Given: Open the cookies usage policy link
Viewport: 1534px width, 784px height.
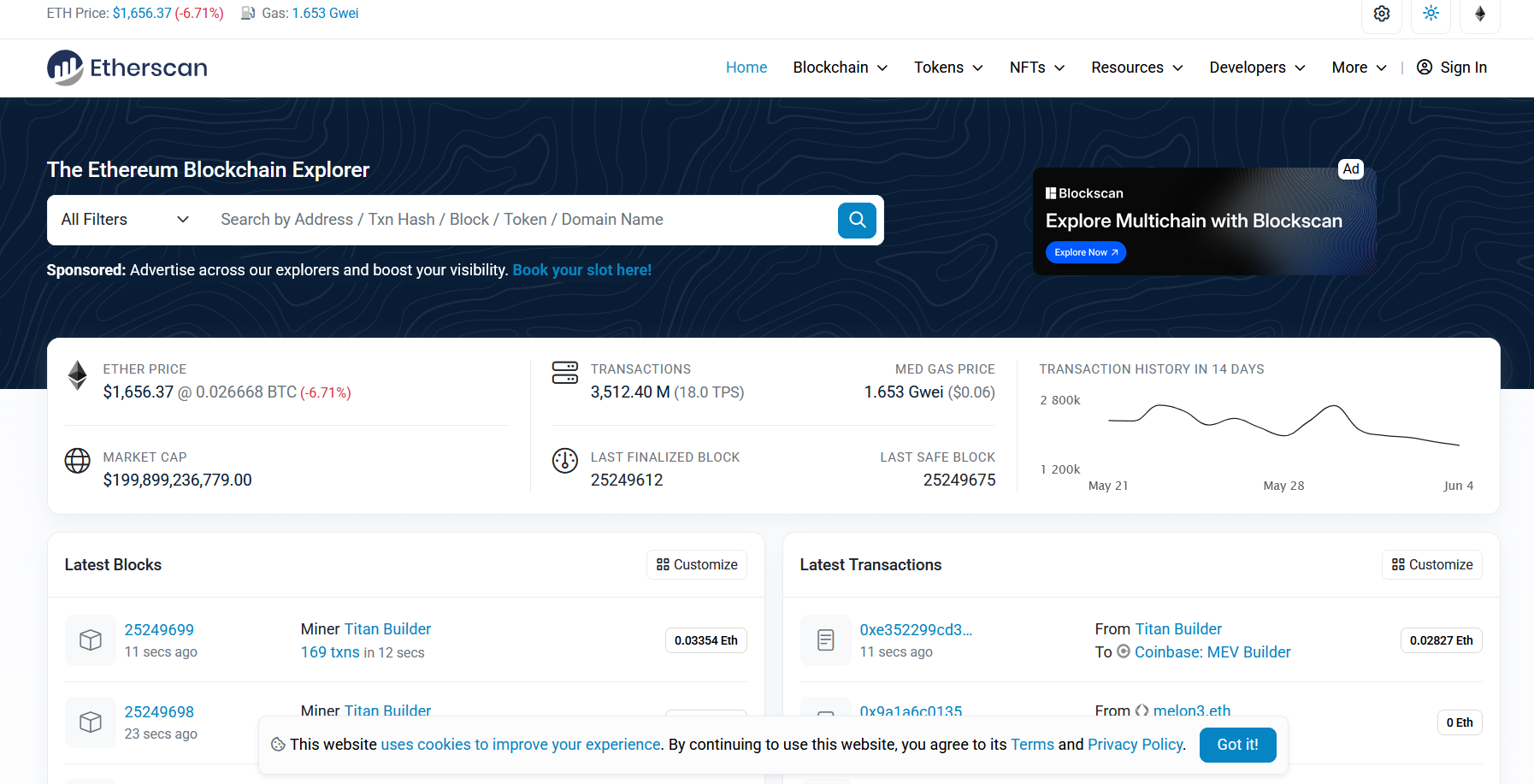Looking at the screenshot, I should pos(521,745).
